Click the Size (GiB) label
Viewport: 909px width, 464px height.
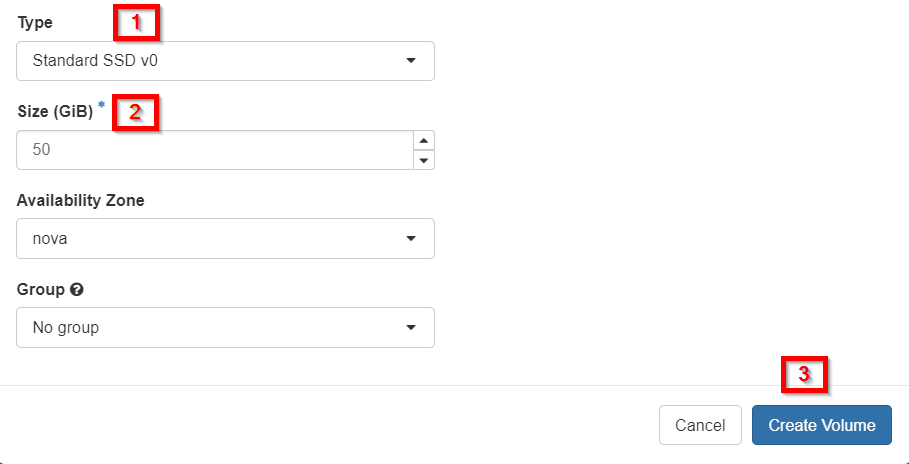55,112
